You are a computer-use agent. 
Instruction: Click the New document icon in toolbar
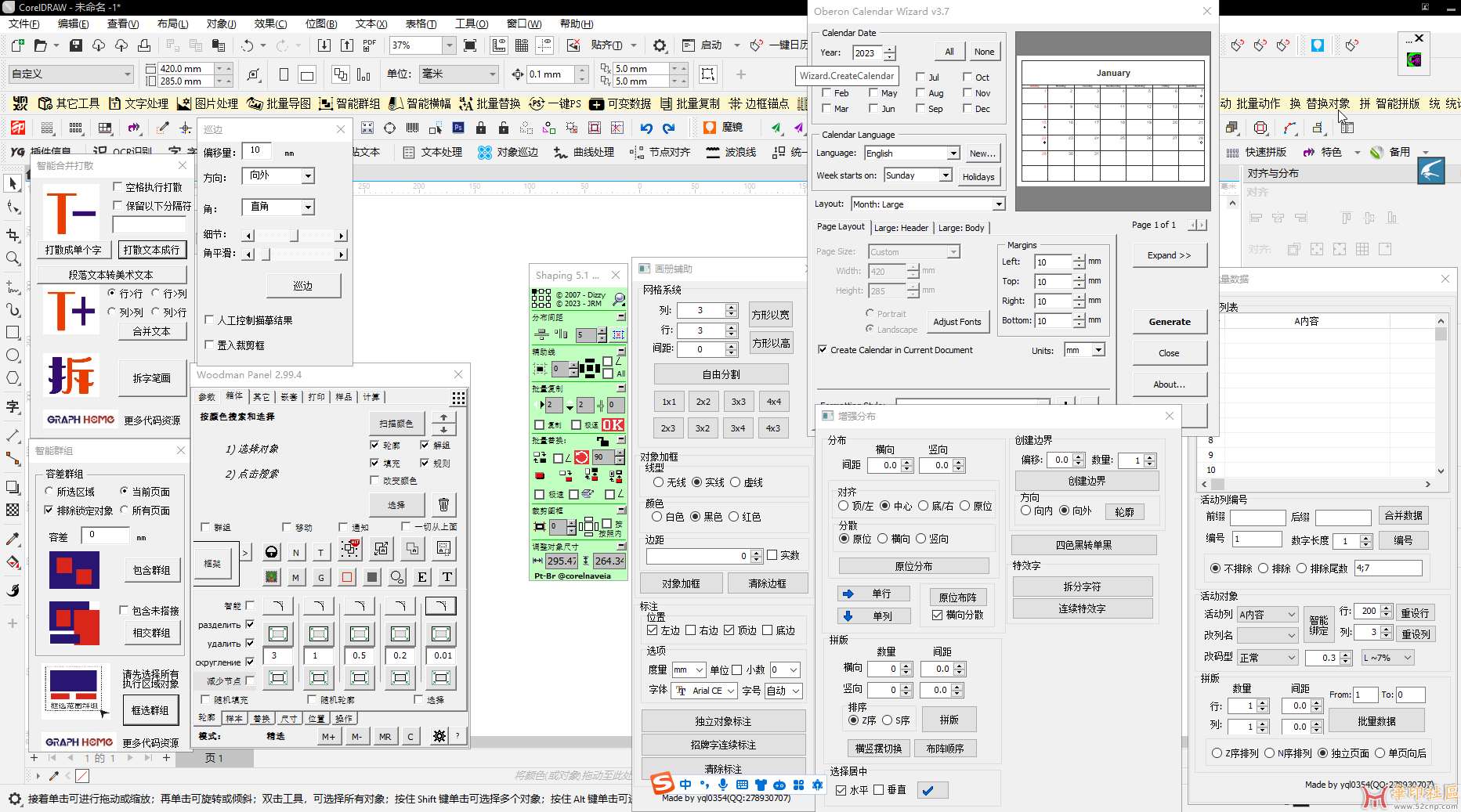[x=17, y=45]
